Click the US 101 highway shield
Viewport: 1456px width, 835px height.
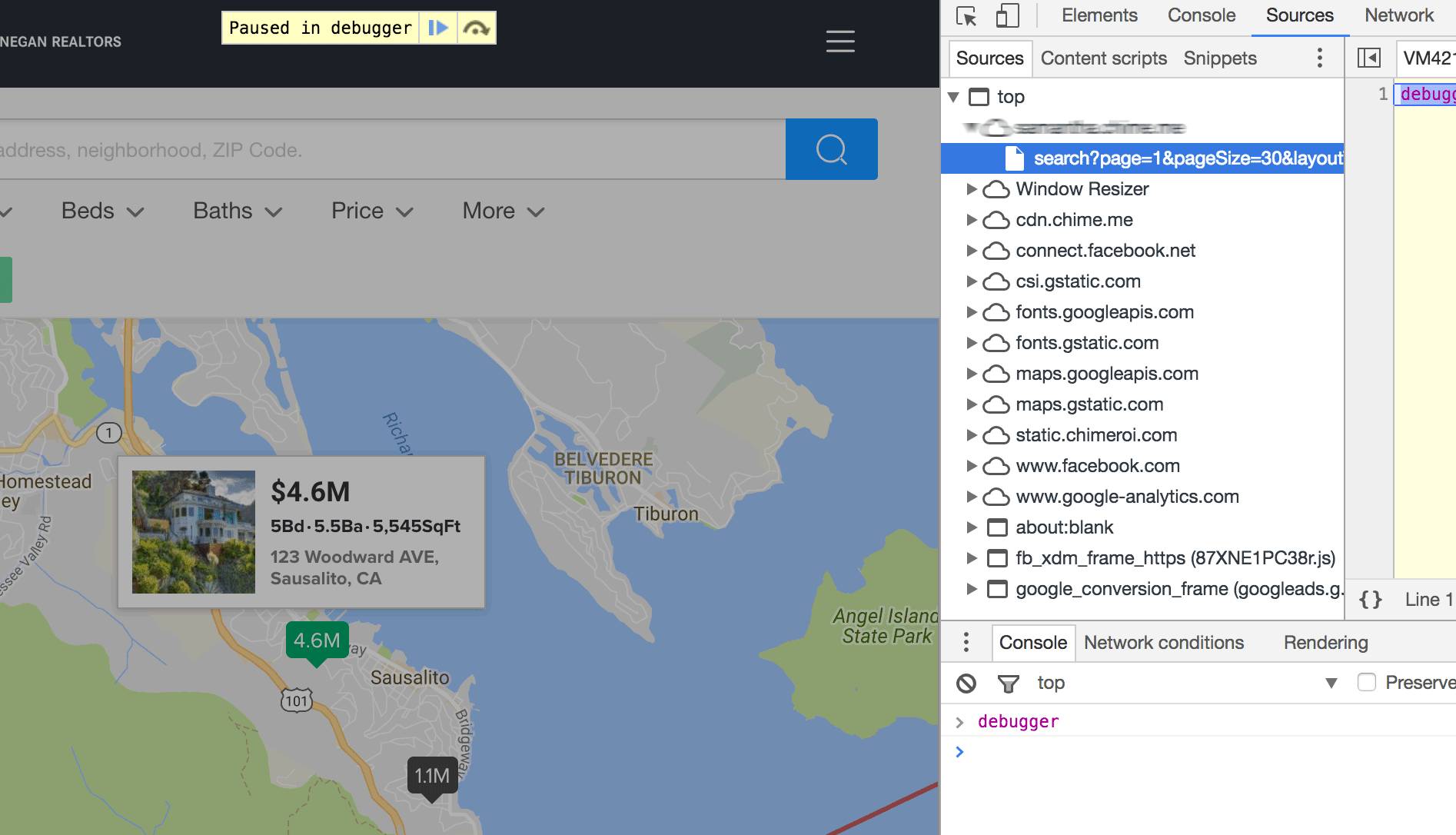click(x=296, y=700)
